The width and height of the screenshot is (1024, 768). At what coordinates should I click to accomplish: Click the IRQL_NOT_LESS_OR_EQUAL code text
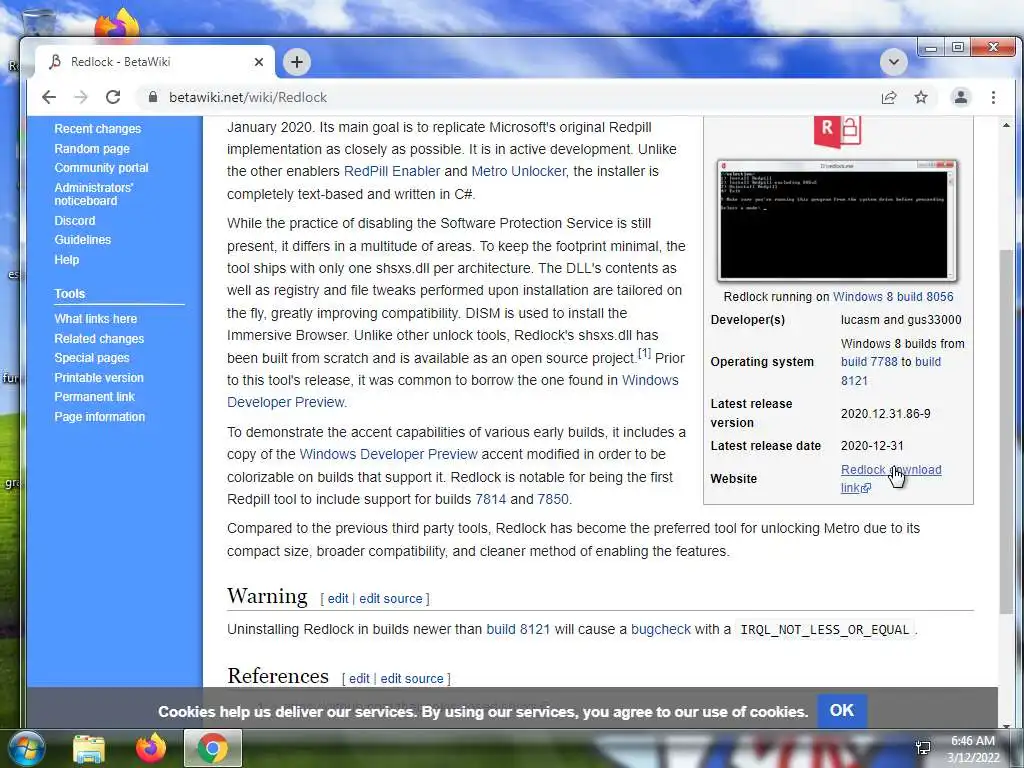point(824,630)
